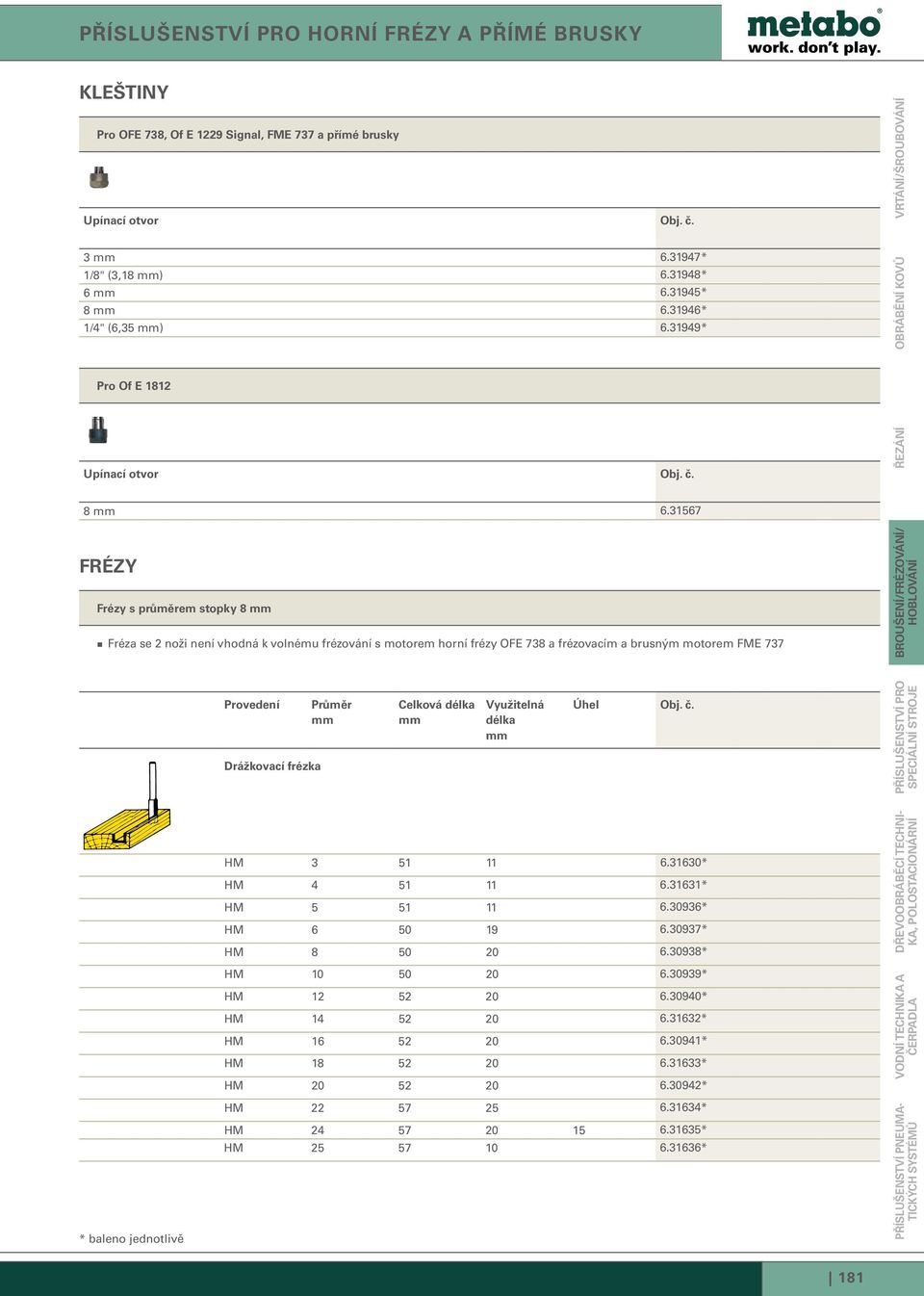
Task: Click the 'Průměr mm' column header
Action: (x=331, y=713)
